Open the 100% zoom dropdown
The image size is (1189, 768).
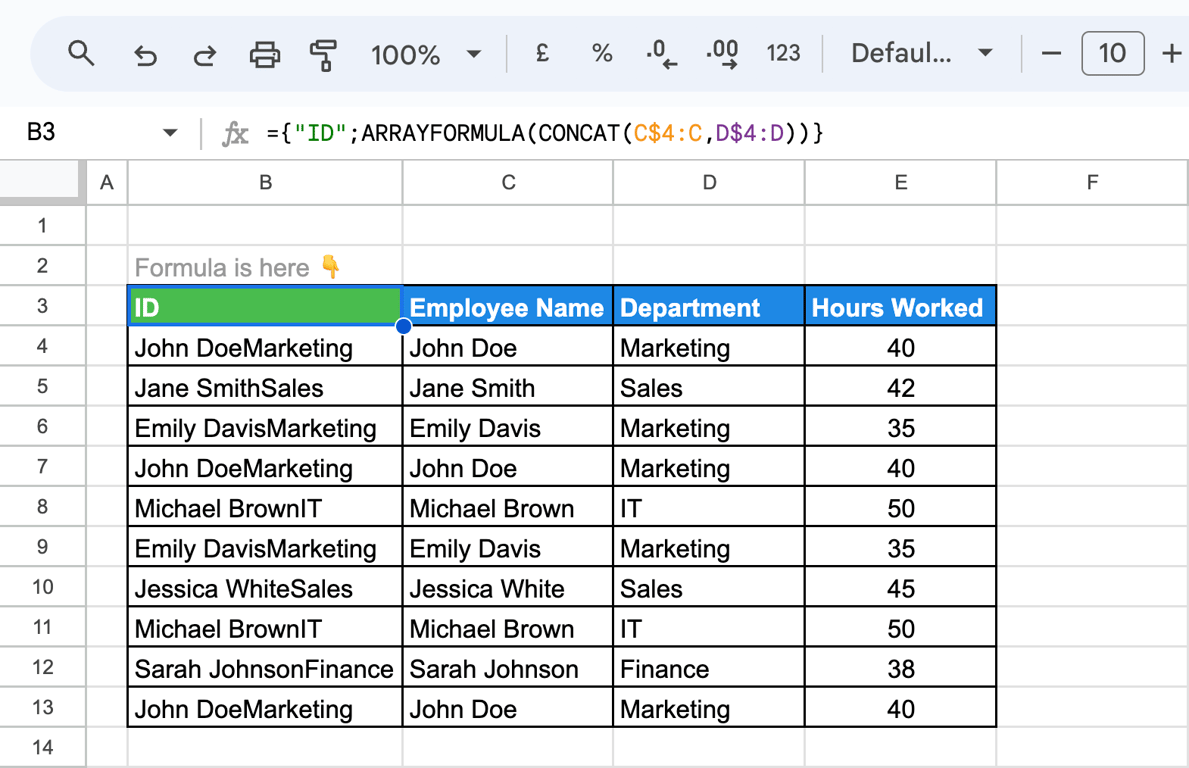[426, 55]
